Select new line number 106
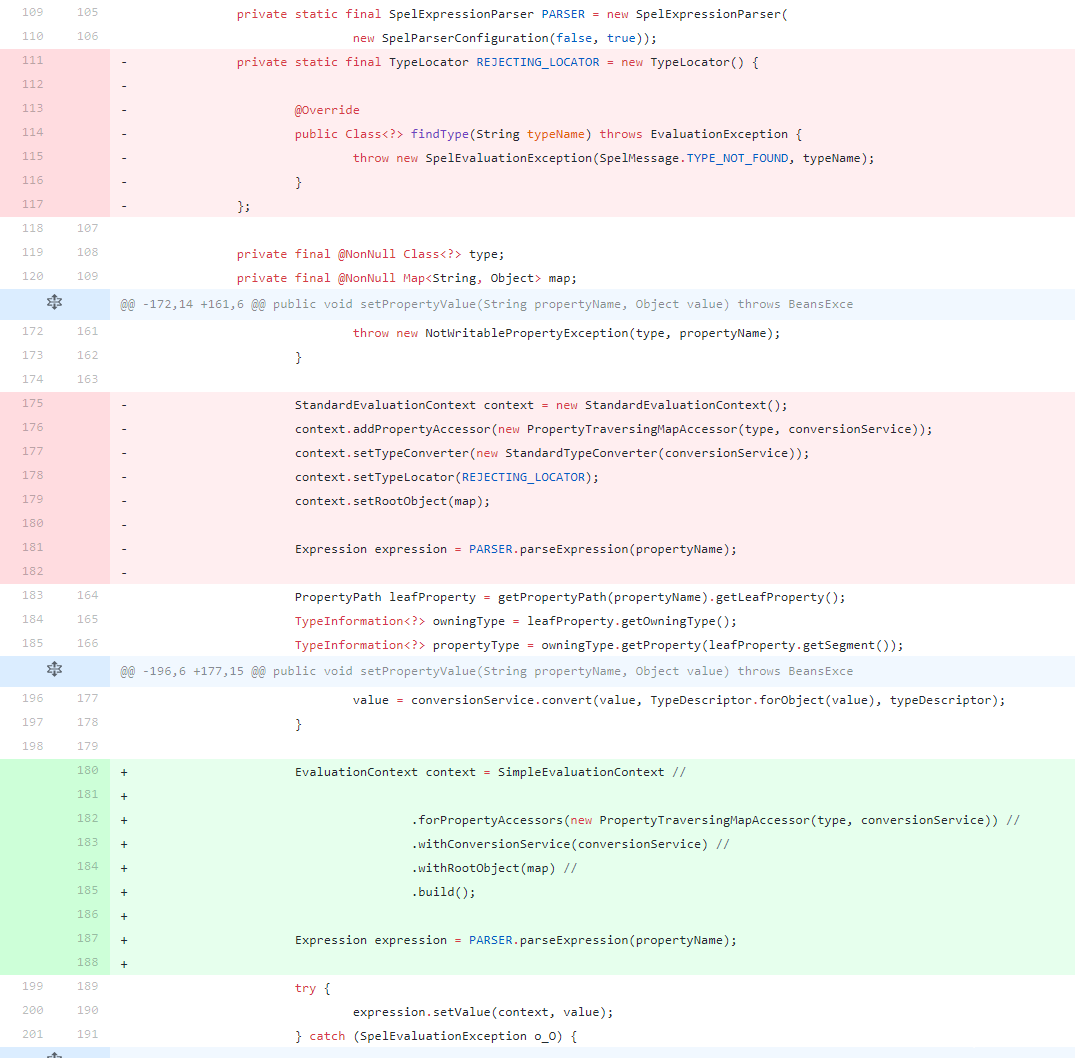 pos(87,36)
